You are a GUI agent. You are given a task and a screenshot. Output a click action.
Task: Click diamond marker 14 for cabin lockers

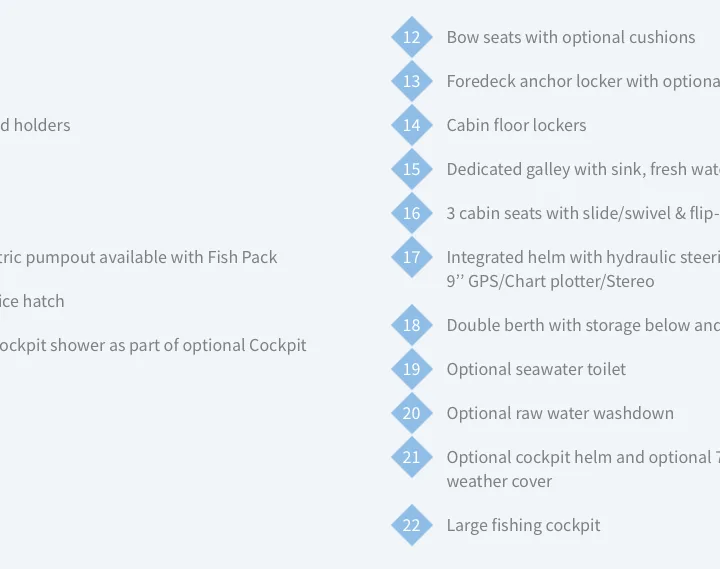click(411, 125)
